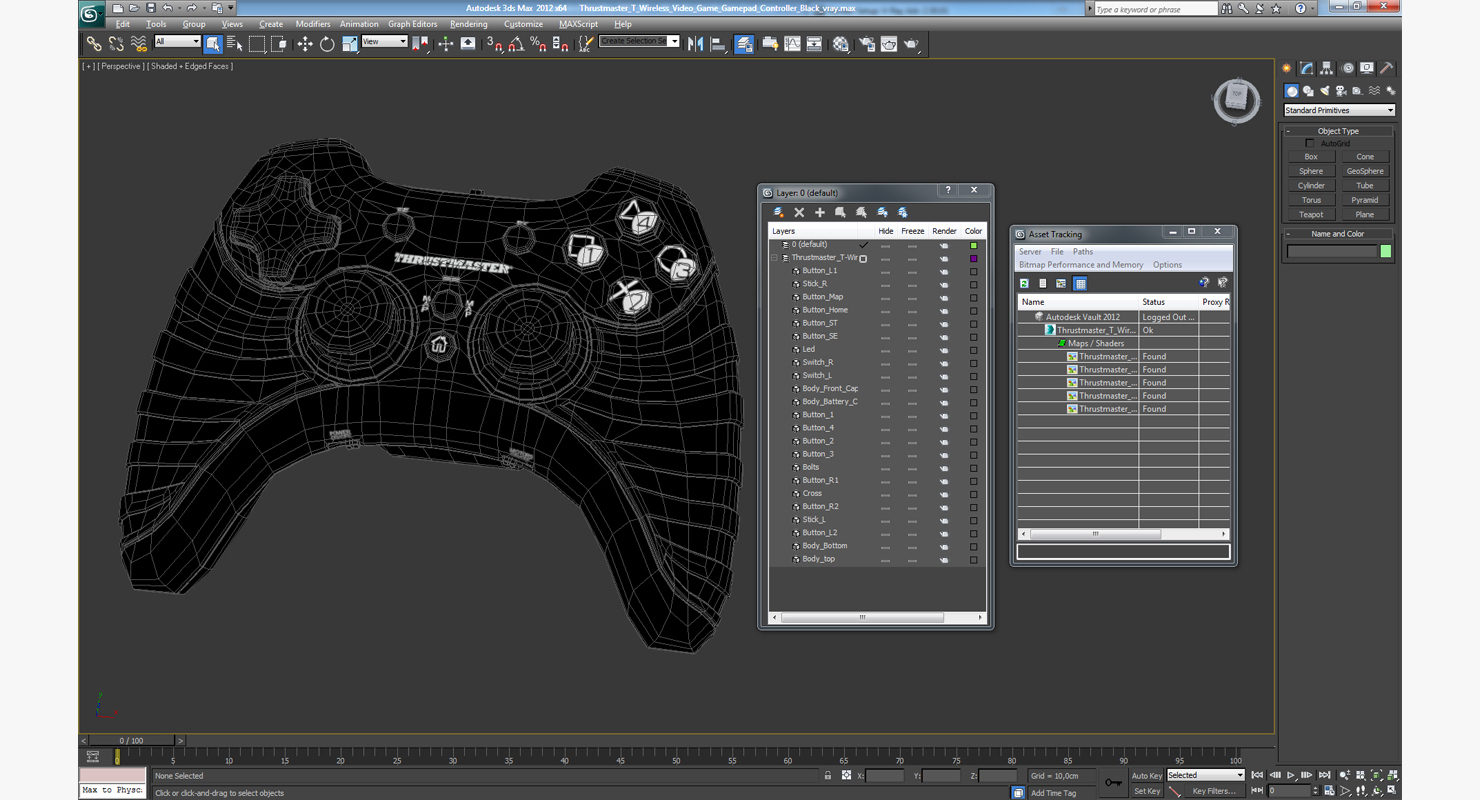
Task: Activate the Select and Scale tool
Action: point(349,44)
